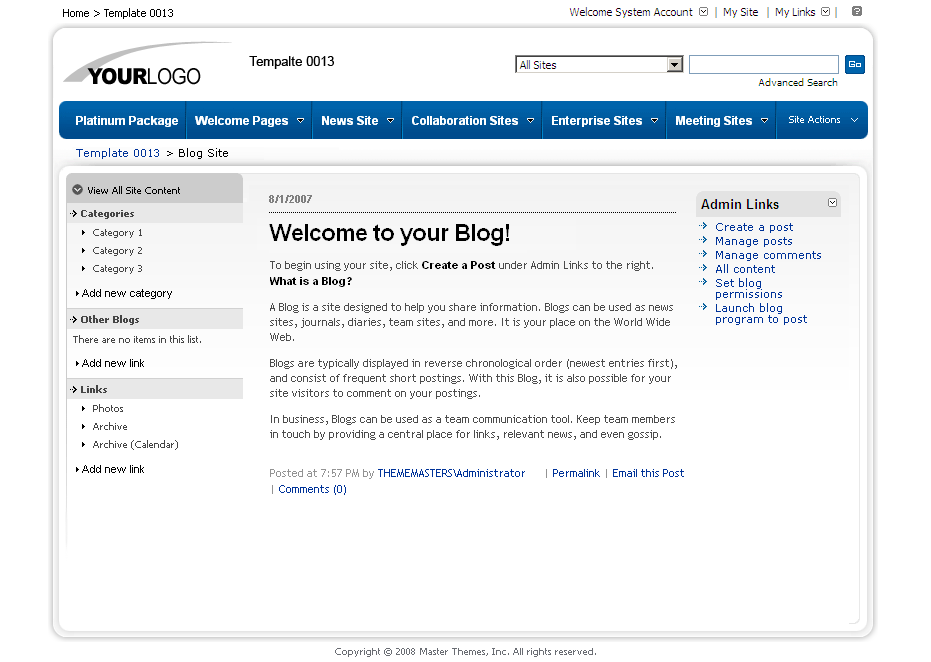This screenshot has width=931, height=662.
Task: Select Category 2 in the sidebar
Action: click(117, 250)
